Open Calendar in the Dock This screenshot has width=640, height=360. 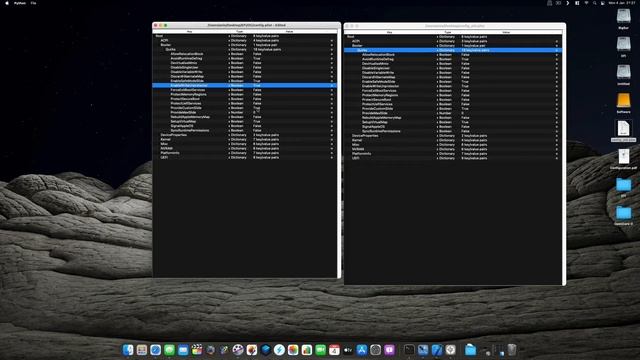pyautogui.click(x=334, y=350)
